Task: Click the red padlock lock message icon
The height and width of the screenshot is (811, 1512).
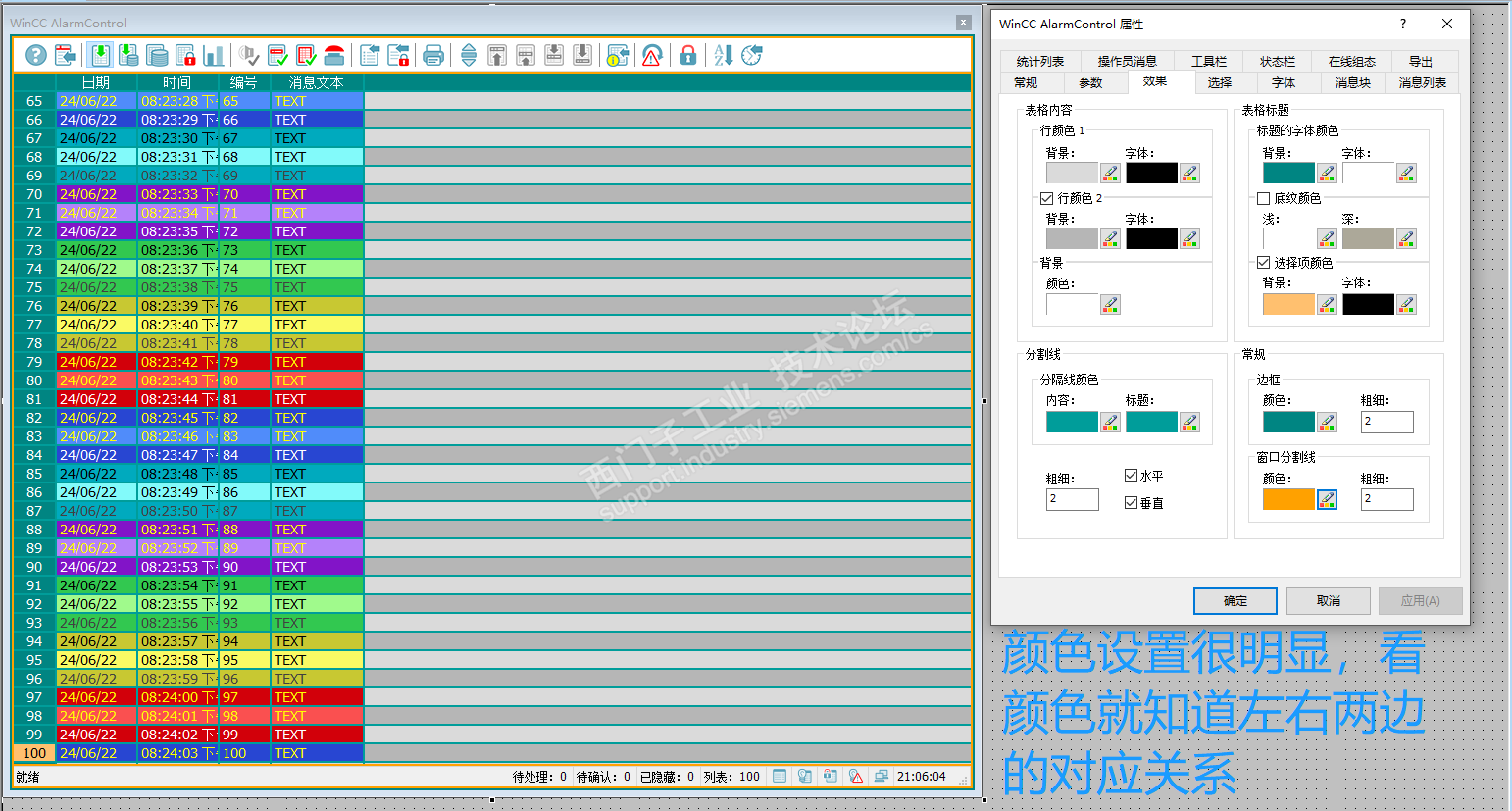Action: click(688, 56)
